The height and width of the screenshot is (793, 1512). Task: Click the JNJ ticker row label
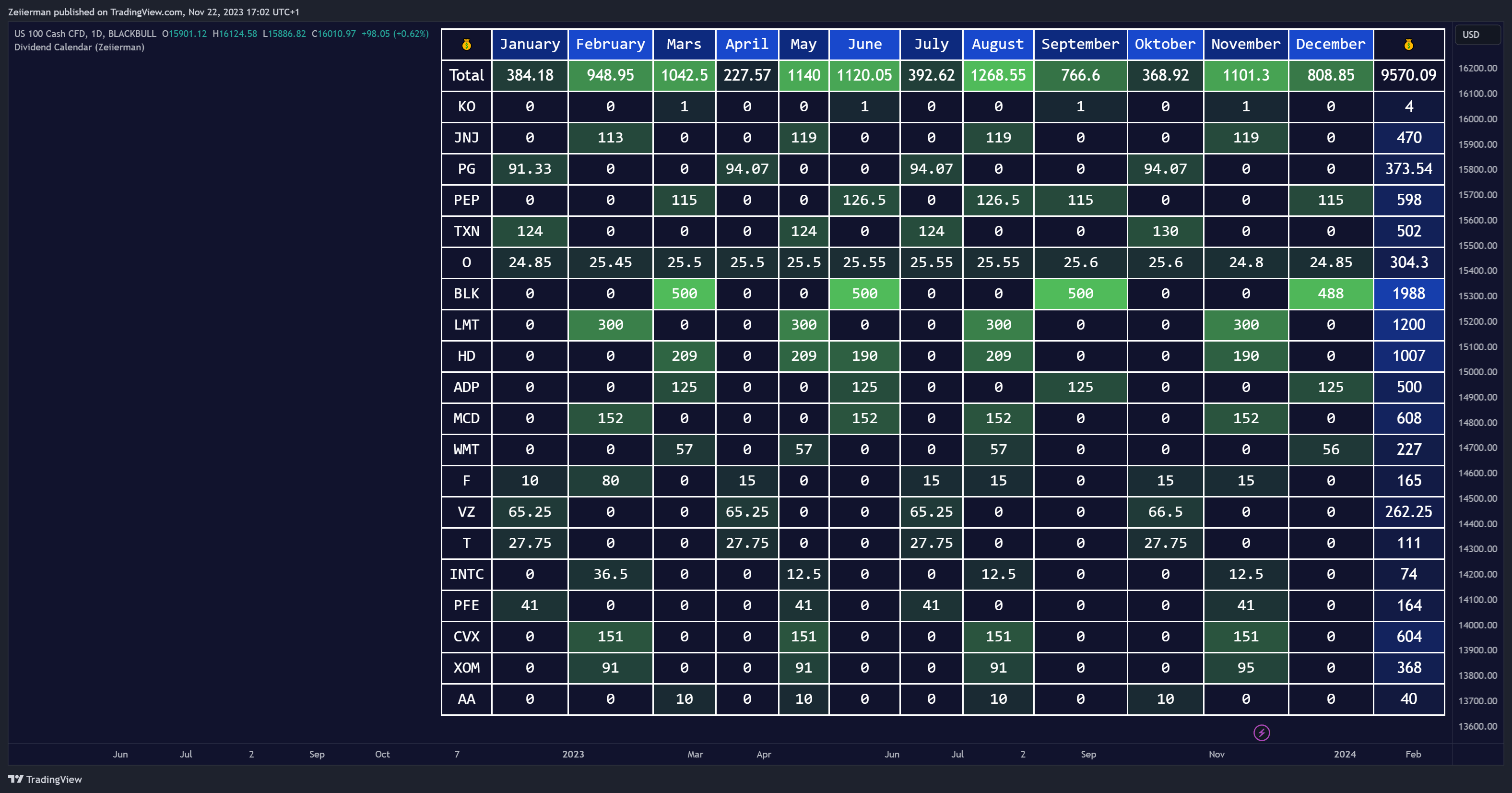pyautogui.click(x=467, y=138)
